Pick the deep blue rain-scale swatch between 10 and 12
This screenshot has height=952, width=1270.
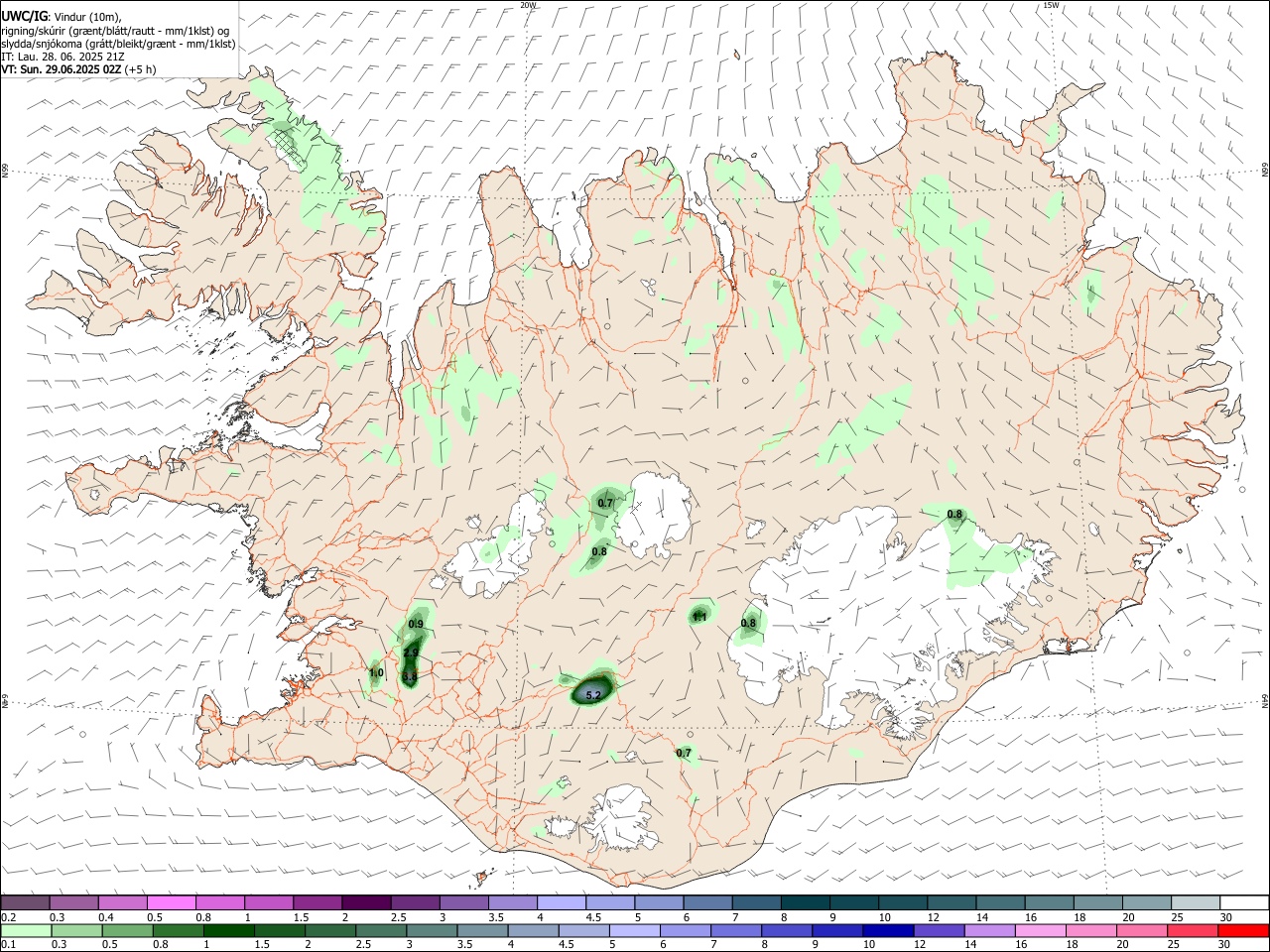tap(889, 930)
